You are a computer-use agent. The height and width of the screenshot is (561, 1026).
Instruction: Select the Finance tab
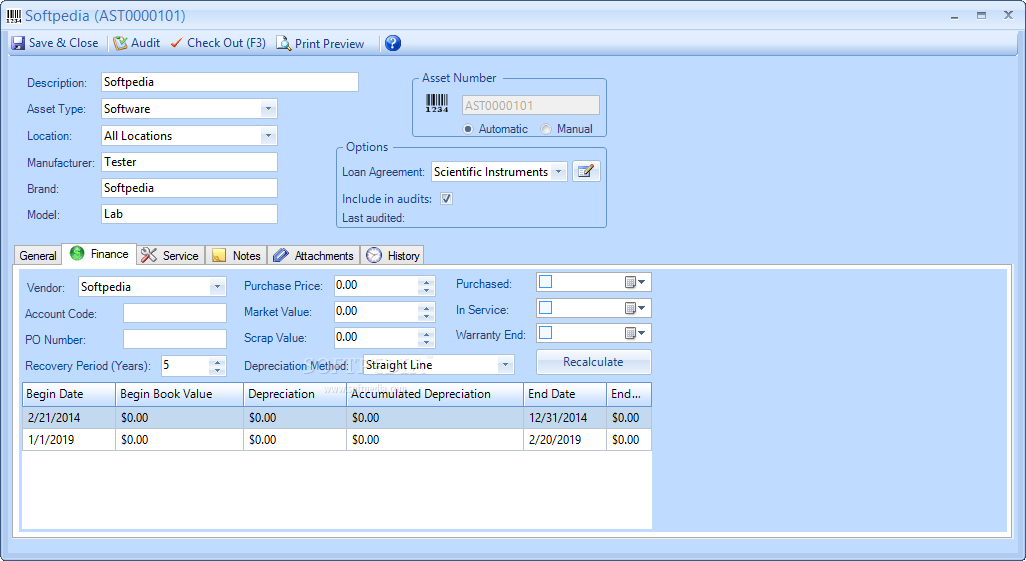[x=99, y=254]
